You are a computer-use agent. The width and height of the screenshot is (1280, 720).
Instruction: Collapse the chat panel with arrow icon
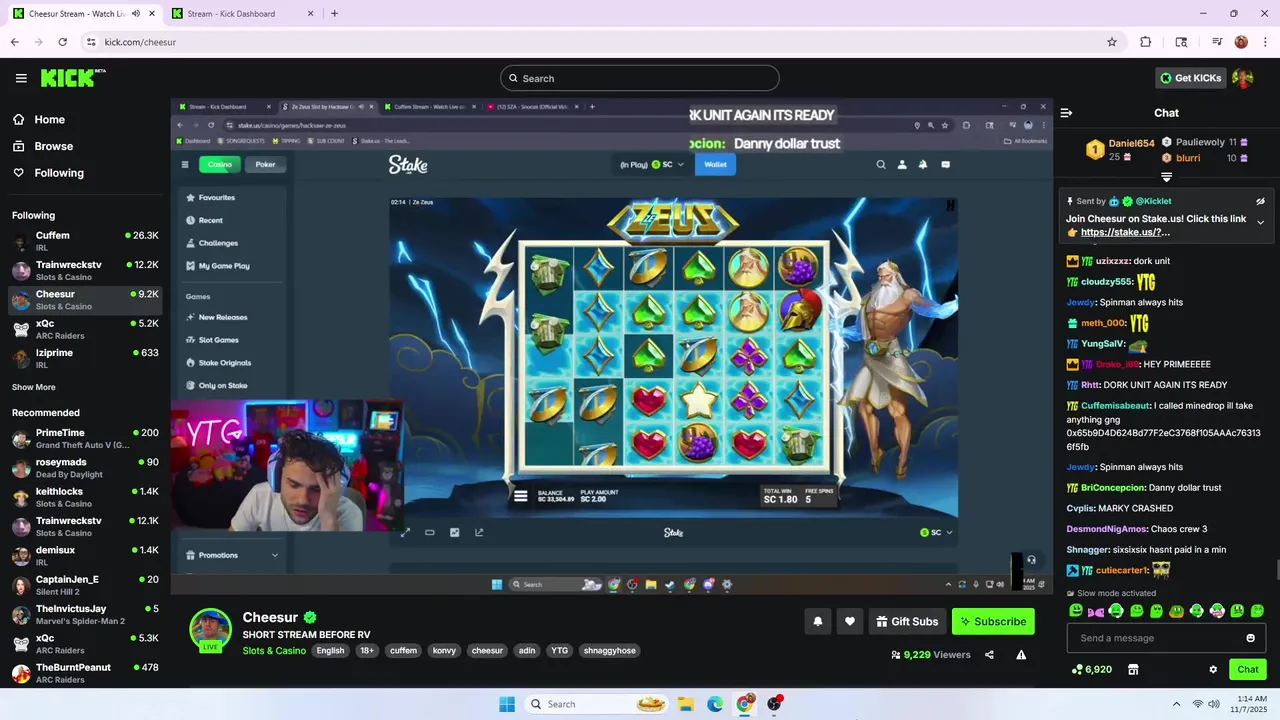pyautogui.click(x=1066, y=113)
